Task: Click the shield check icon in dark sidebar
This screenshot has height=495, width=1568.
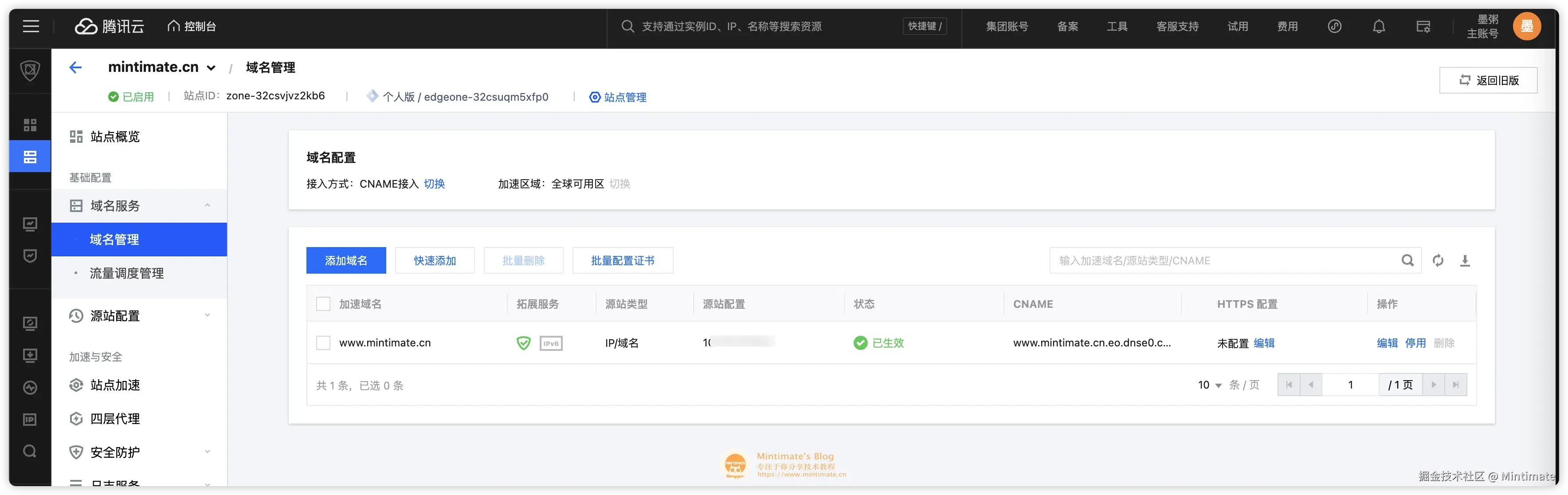Action: click(30, 256)
